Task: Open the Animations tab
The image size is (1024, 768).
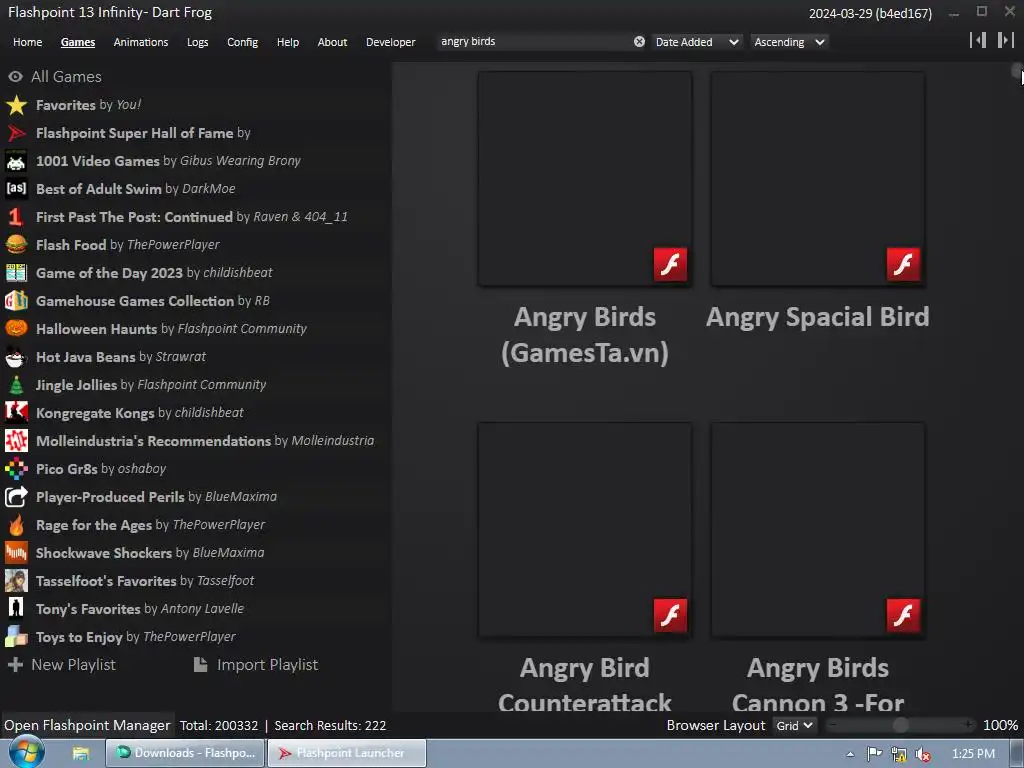Action: tap(140, 42)
